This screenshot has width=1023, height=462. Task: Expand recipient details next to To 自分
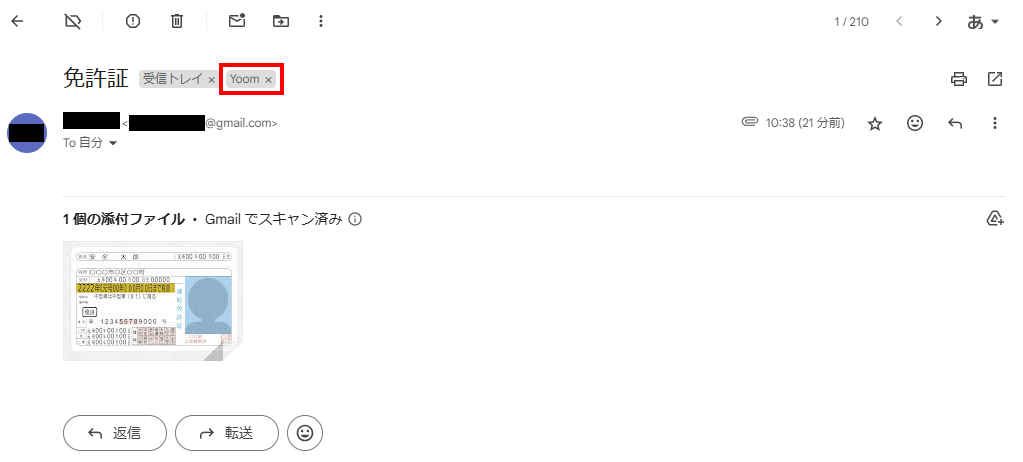(x=113, y=144)
